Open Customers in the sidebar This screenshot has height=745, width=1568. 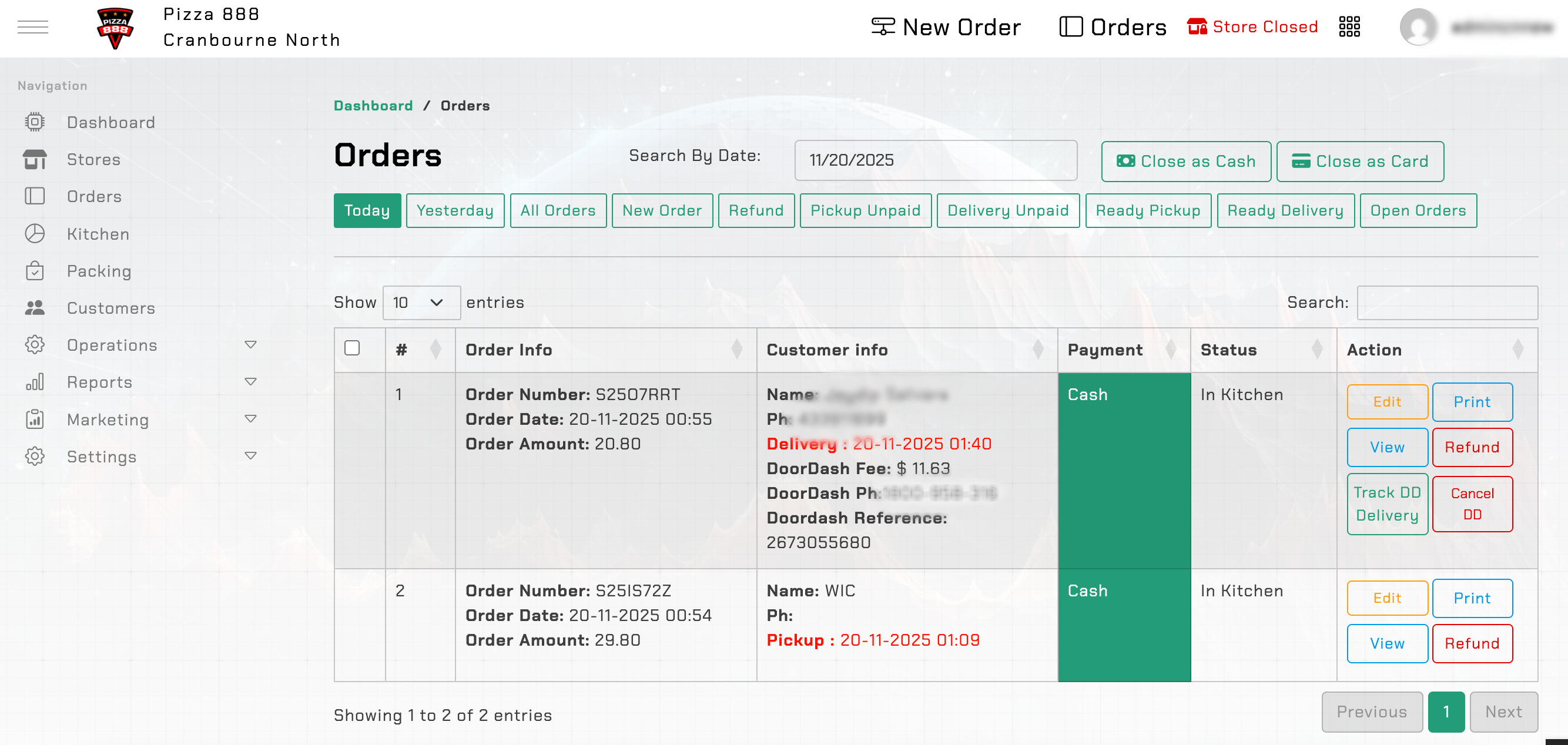110,308
